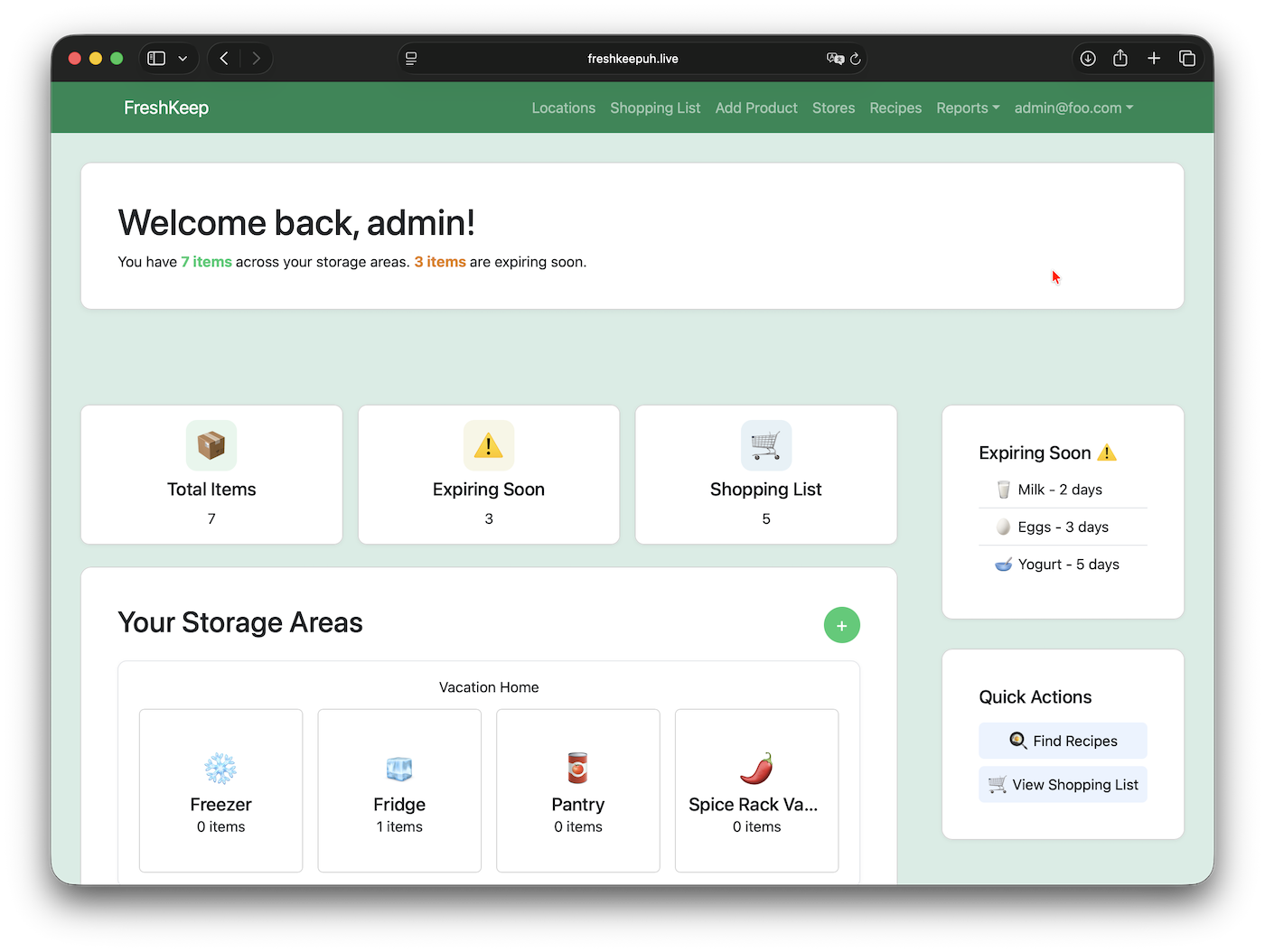Open Recipes from the navigation bar
The width and height of the screenshot is (1265, 952).
tap(895, 107)
